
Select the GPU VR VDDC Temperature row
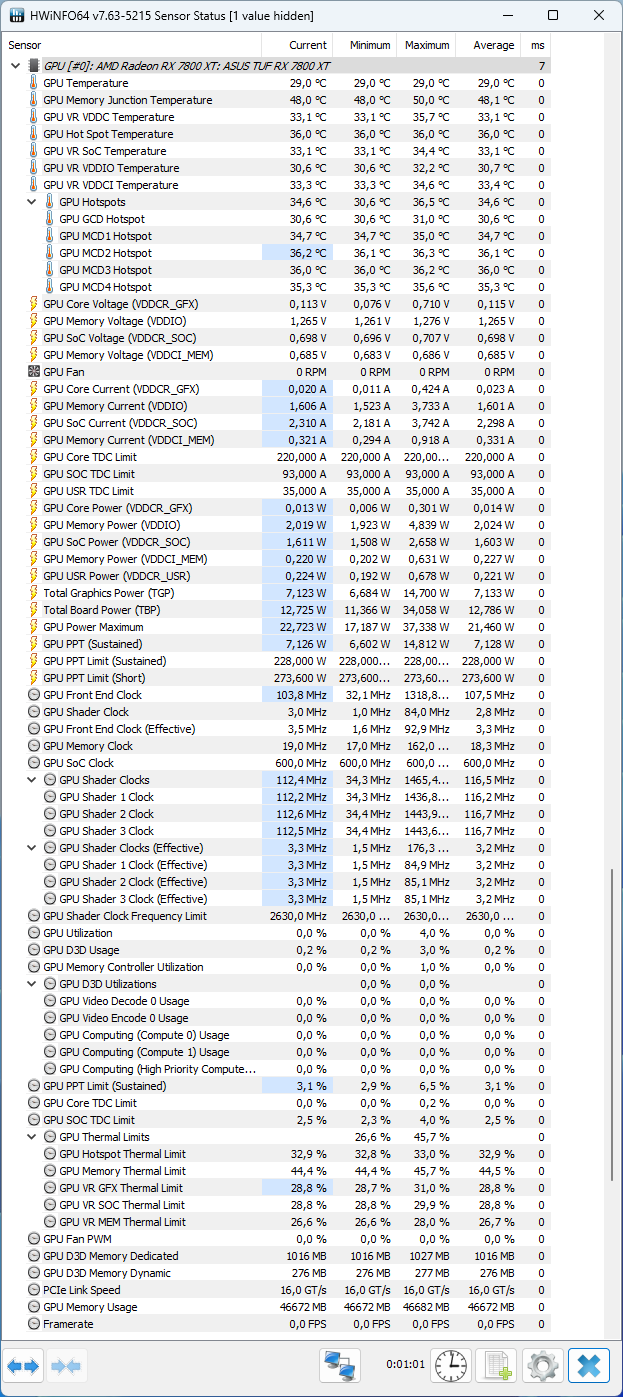[276, 117]
